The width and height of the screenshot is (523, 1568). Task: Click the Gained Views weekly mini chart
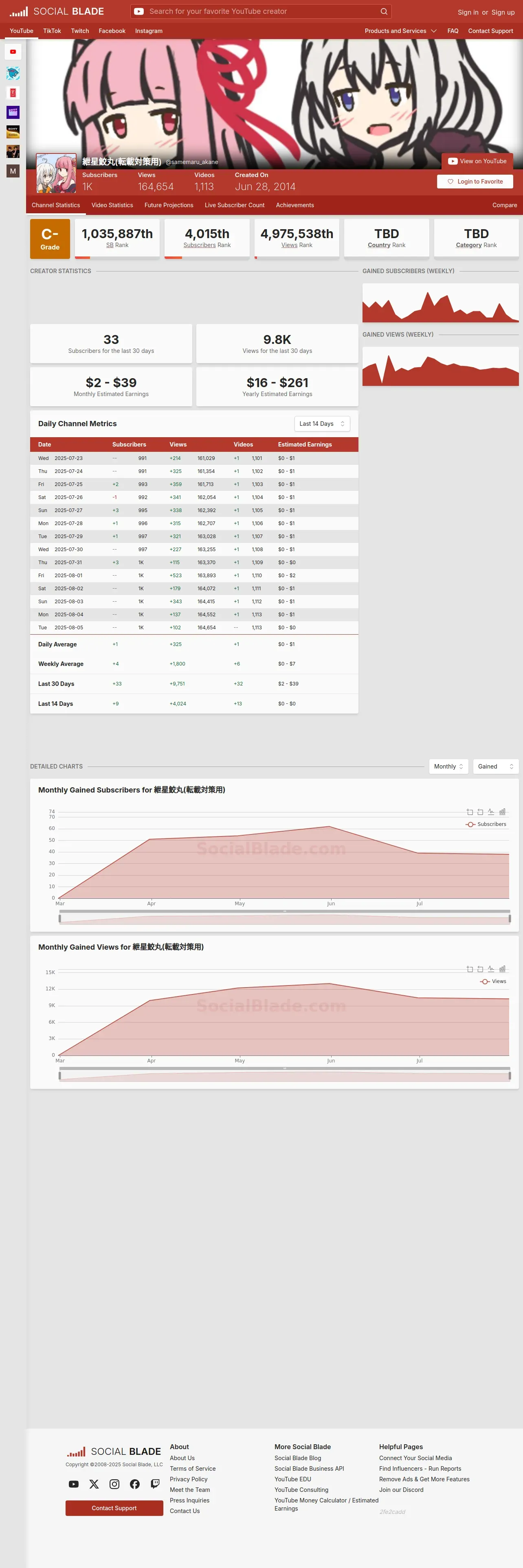[441, 366]
